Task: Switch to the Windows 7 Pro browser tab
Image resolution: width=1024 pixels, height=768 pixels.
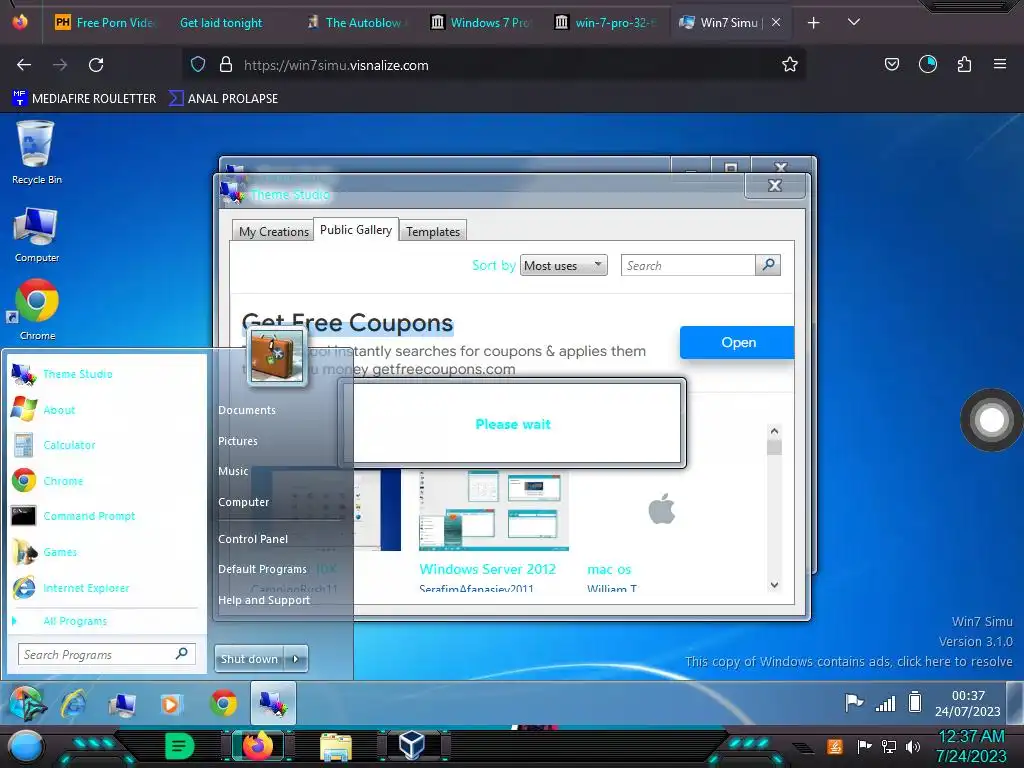Action: tap(482, 23)
